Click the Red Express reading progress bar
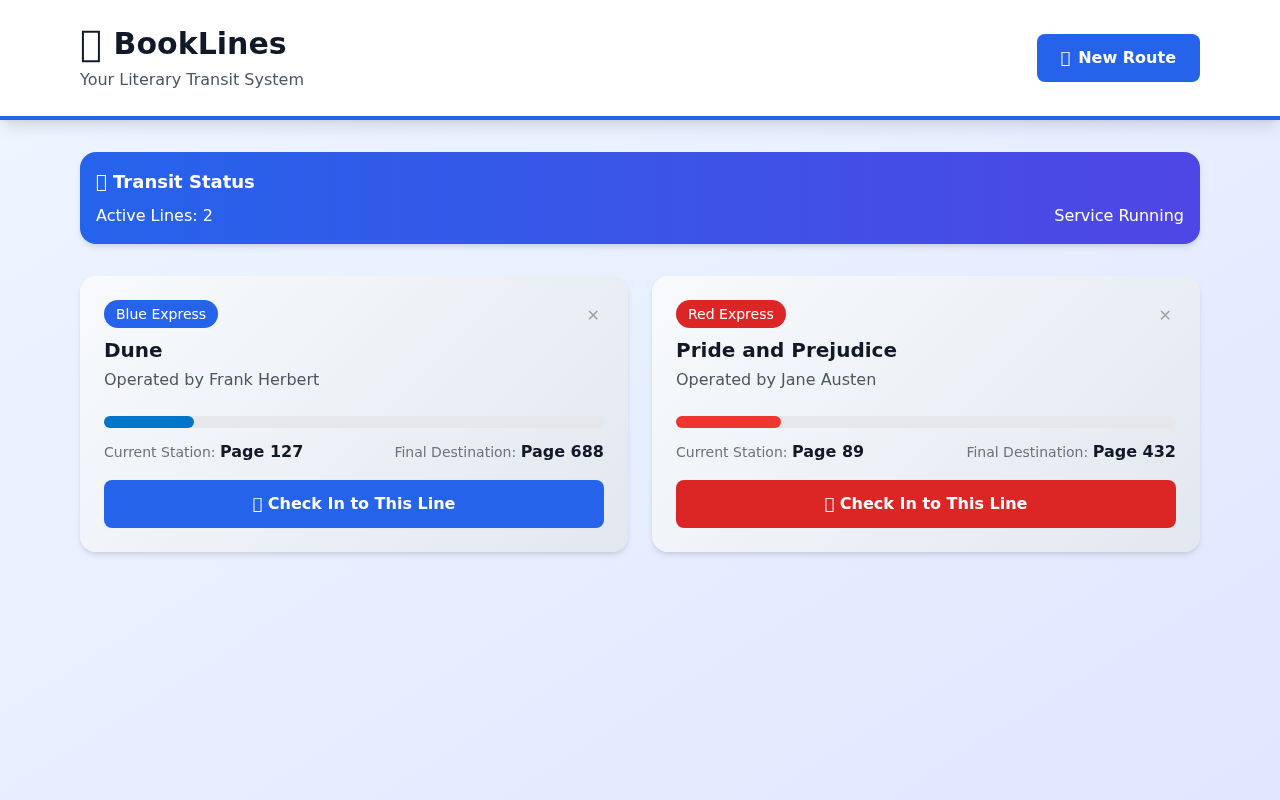Screen dimensions: 1280x800 [926, 421]
